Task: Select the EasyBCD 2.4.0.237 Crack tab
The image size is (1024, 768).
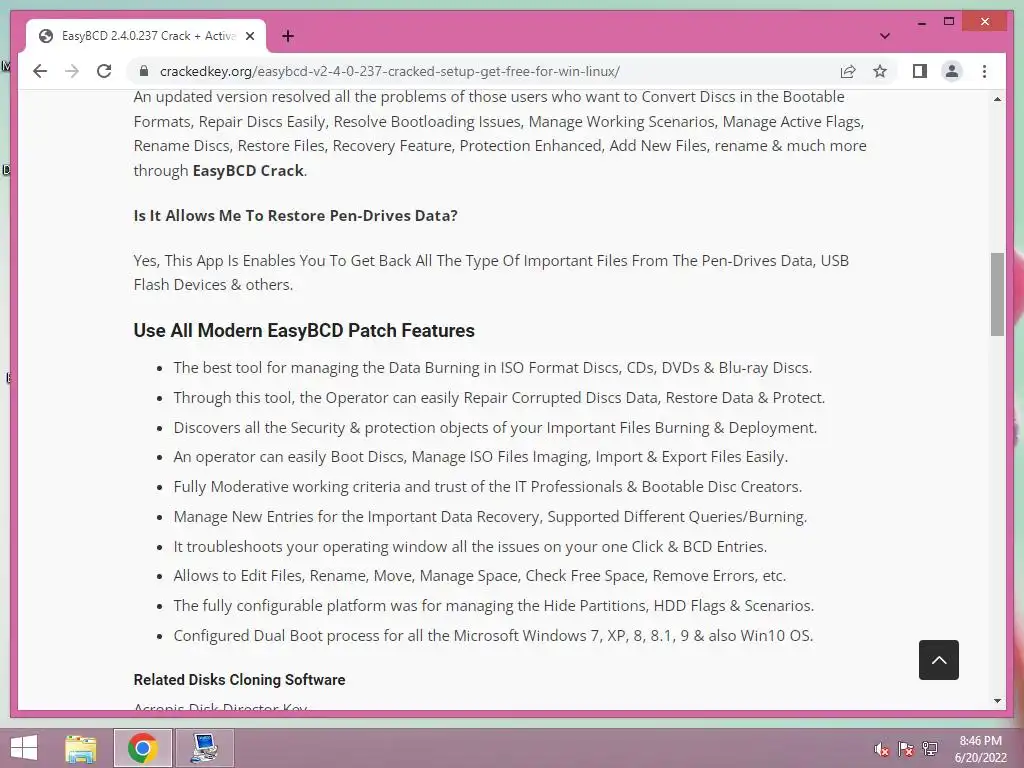Action: (146, 36)
